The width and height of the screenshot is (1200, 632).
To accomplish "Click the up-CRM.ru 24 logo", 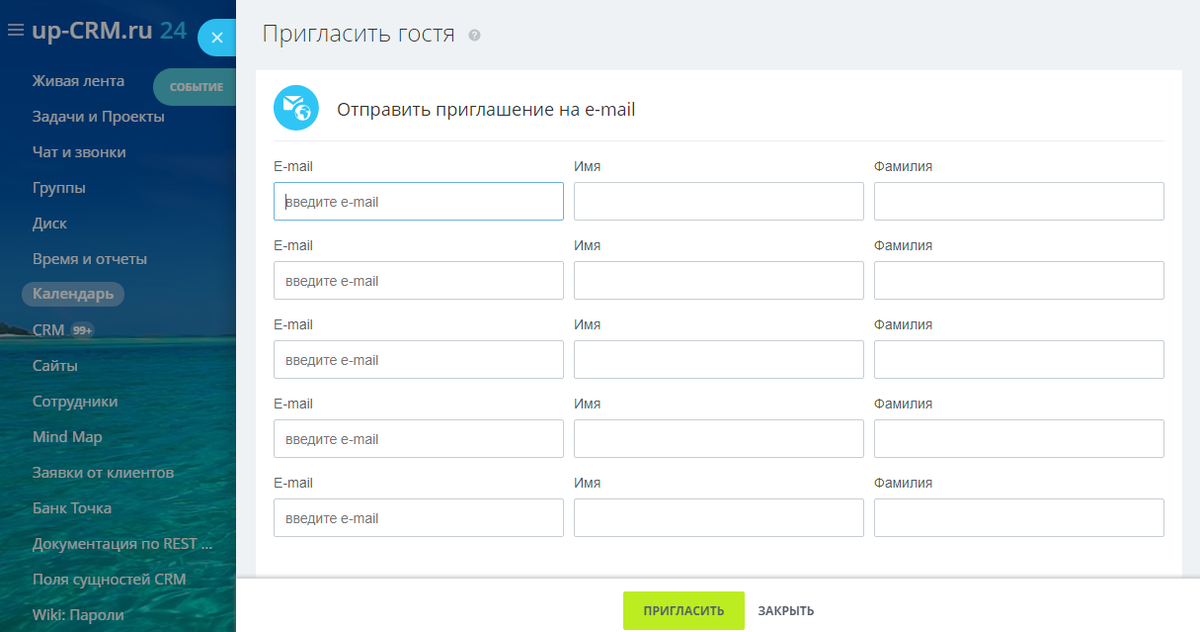I will point(109,30).
